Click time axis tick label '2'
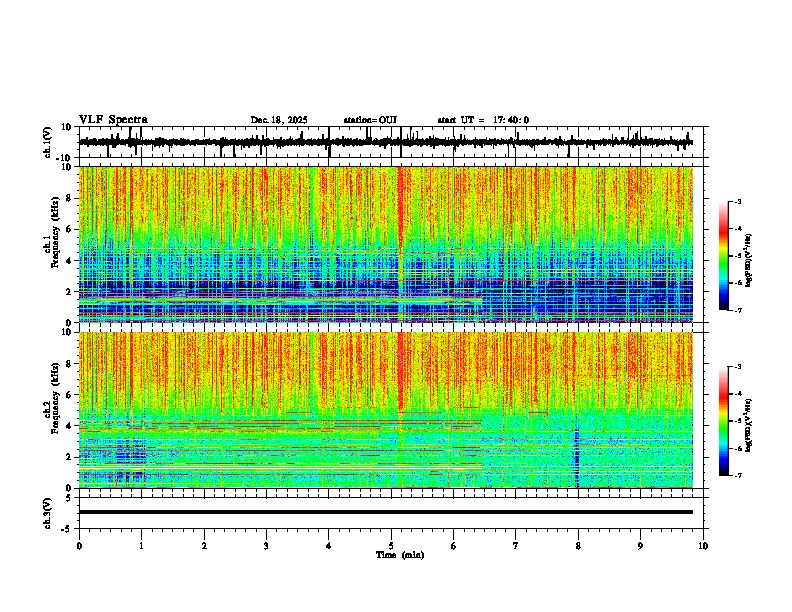 point(204,546)
